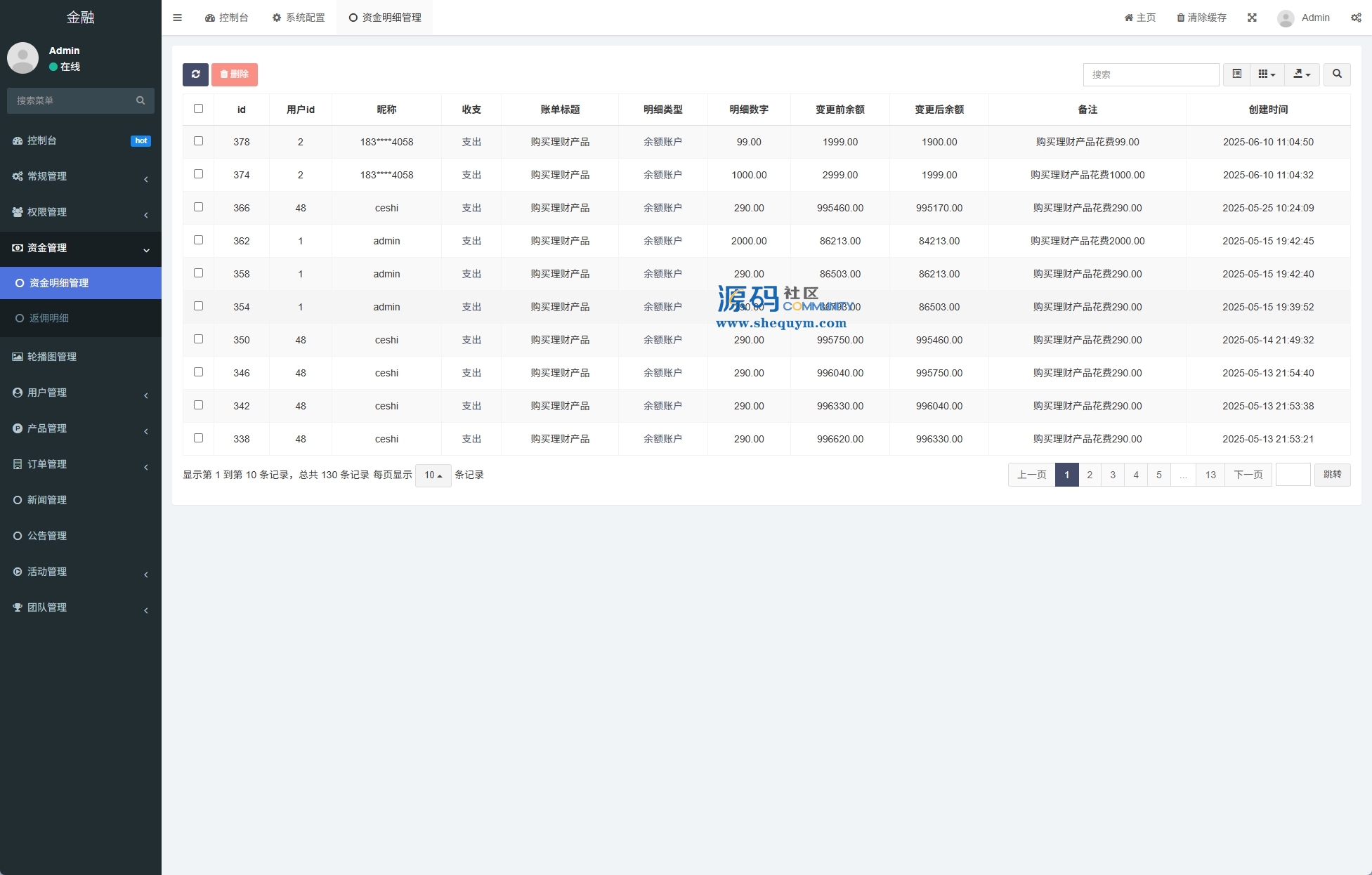Click the 下一页 pagination button
This screenshot has width=1372, height=875.
coord(1248,475)
